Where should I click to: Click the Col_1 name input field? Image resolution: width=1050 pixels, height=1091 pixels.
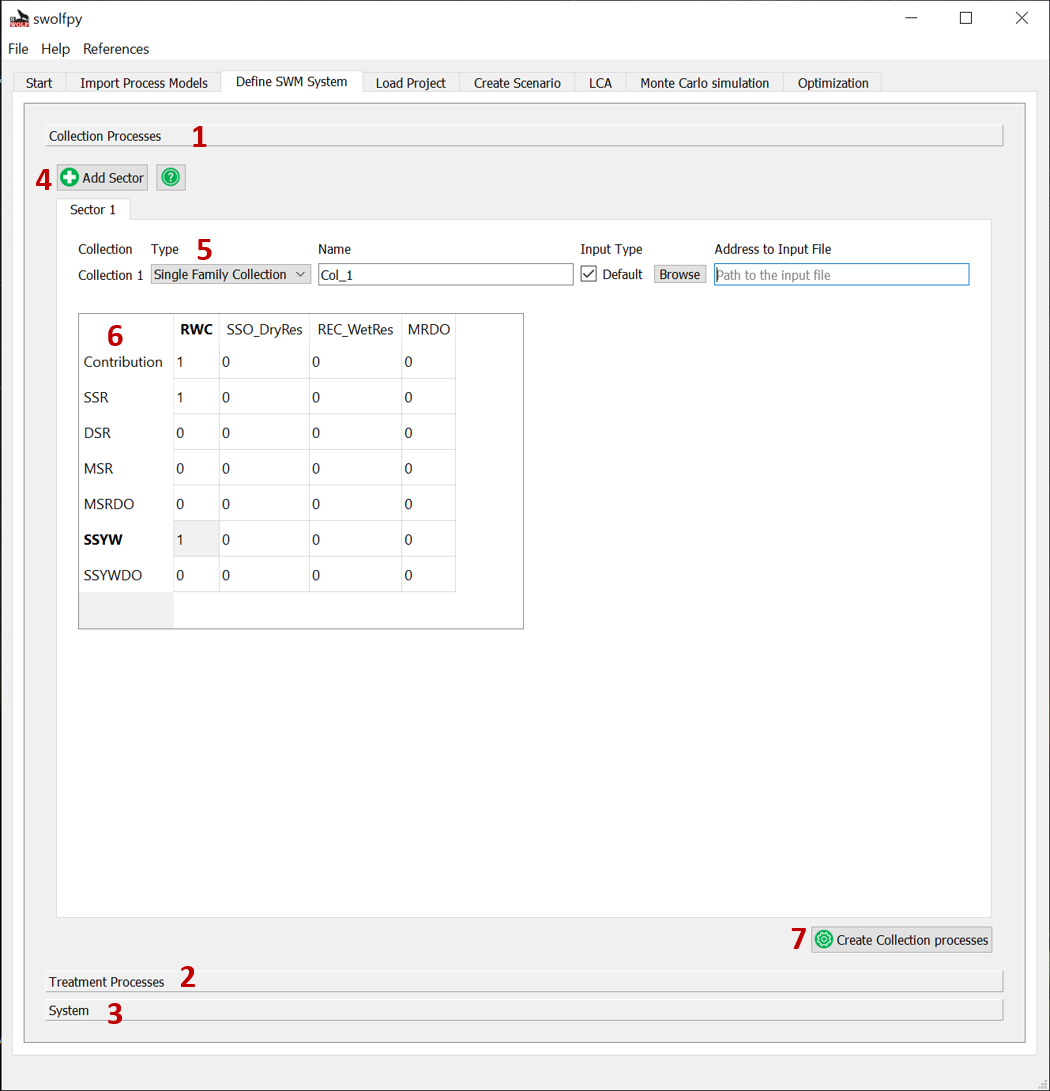point(445,274)
